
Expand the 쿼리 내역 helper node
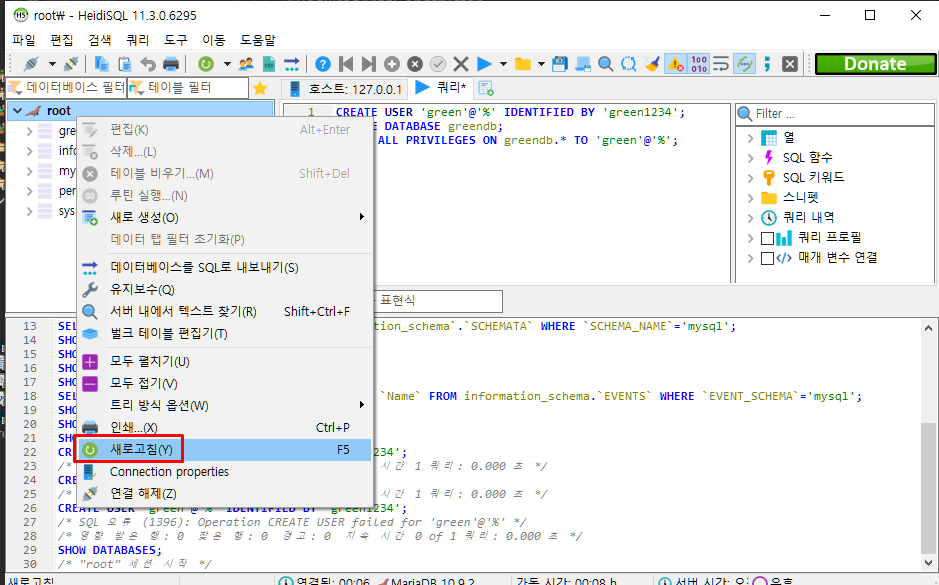750,218
